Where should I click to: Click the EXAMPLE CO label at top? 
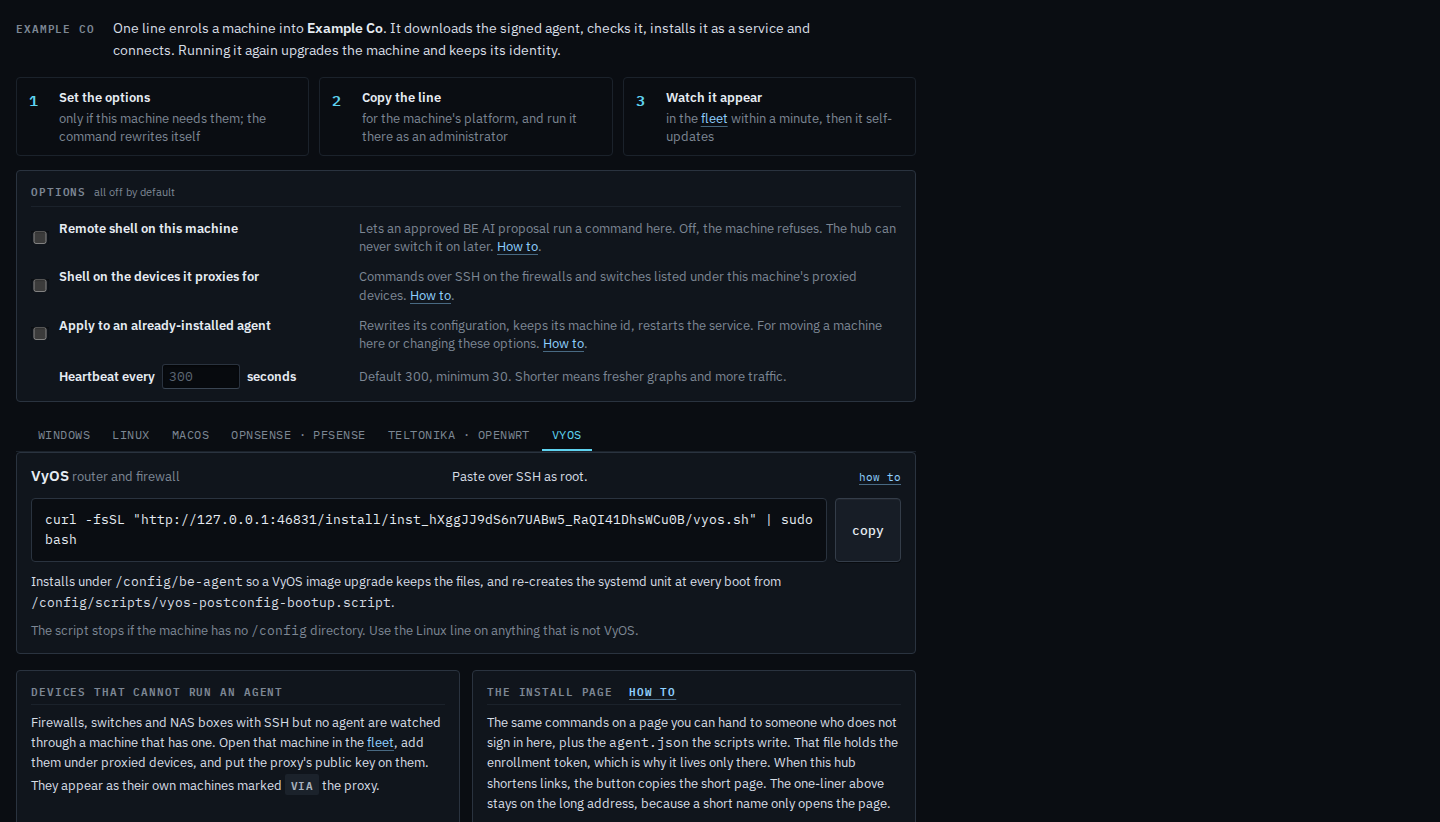(x=55, y=29)
